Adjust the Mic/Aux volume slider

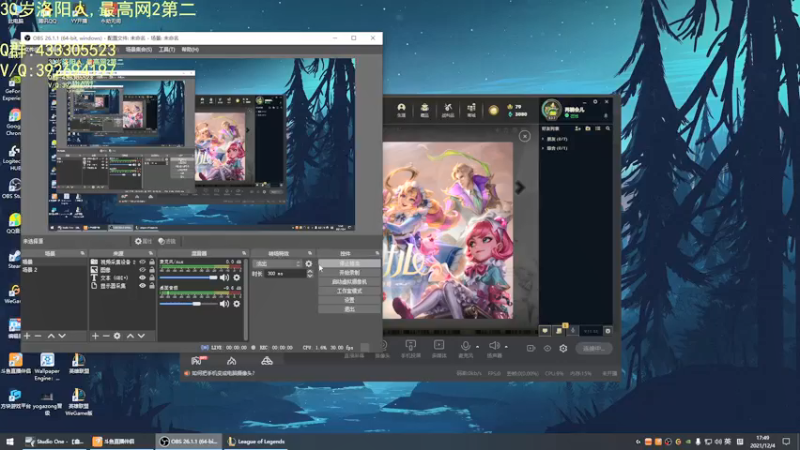(188, 278)
